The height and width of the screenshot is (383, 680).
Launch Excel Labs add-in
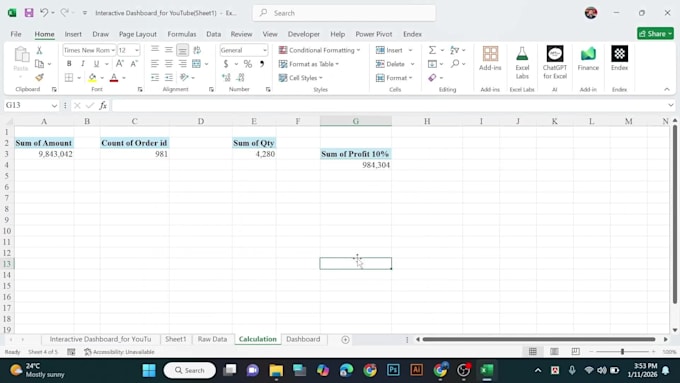[x=522, y=62]
